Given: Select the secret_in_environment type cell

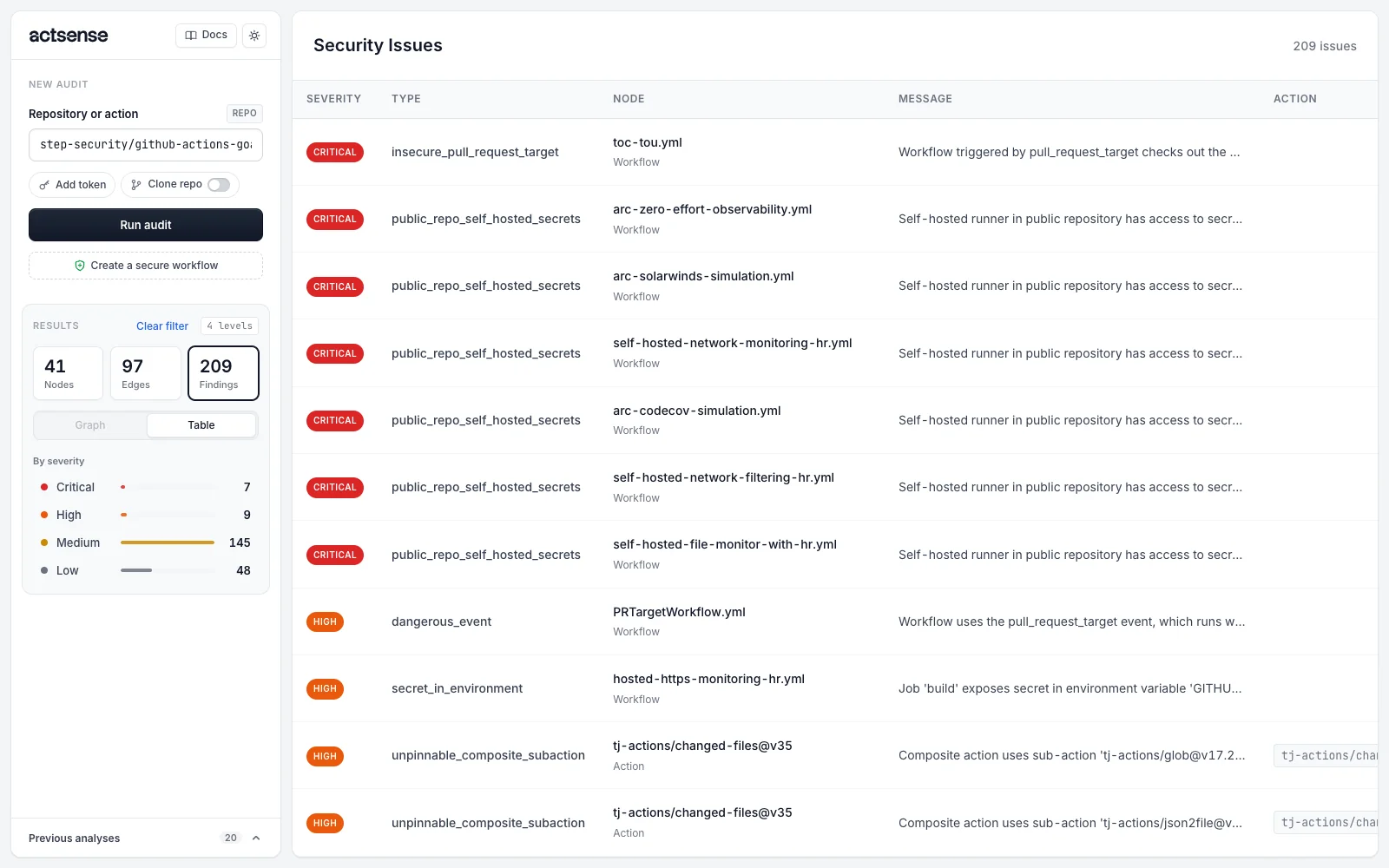Looking at the screenshot, I should (x=457, y=688).
